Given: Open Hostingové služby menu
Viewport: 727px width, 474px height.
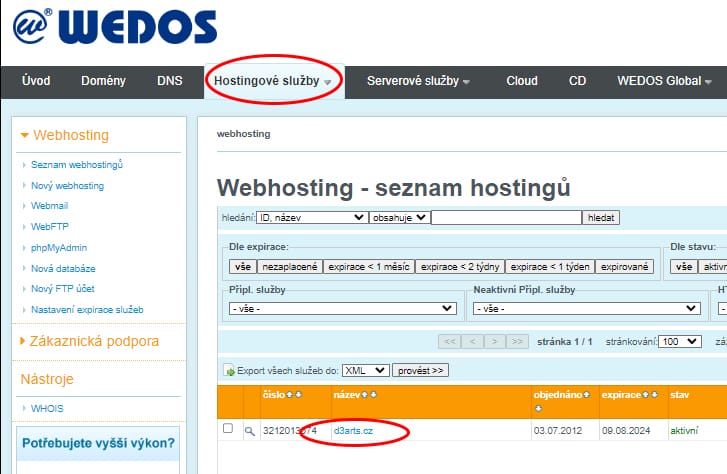Looking at the screenshot, I should coord(272,81).
